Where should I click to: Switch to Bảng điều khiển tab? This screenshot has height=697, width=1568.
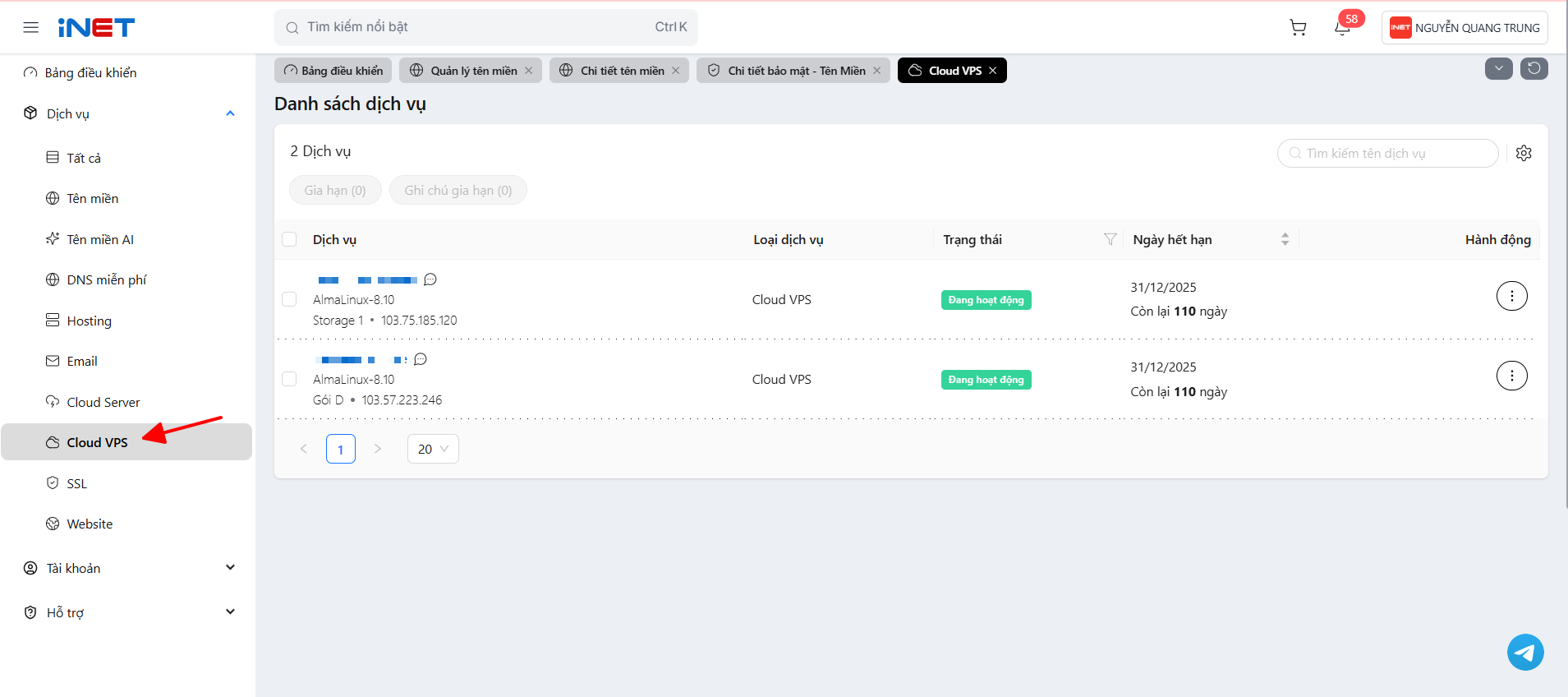(x=333, y=71)
